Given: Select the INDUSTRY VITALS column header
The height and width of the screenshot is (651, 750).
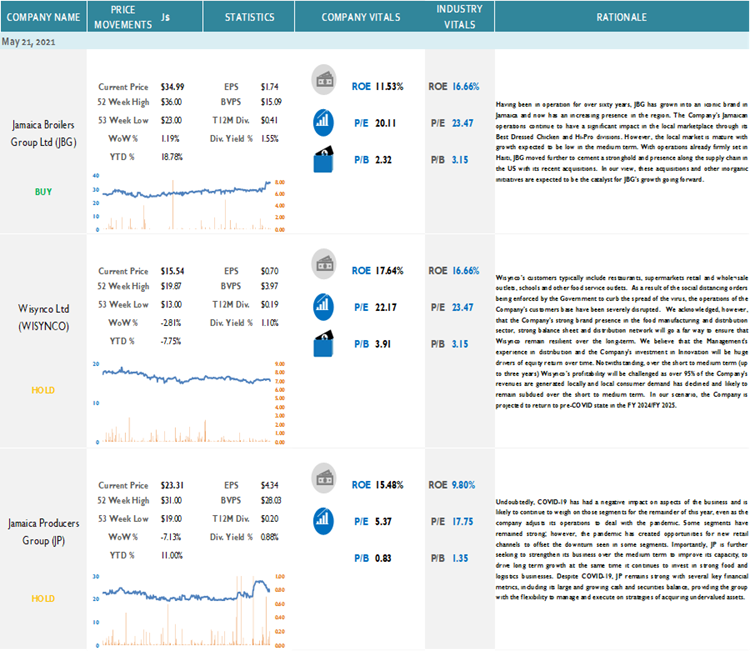Looking at the screenshot, I should pyautogui.click(x=459, y=17).
